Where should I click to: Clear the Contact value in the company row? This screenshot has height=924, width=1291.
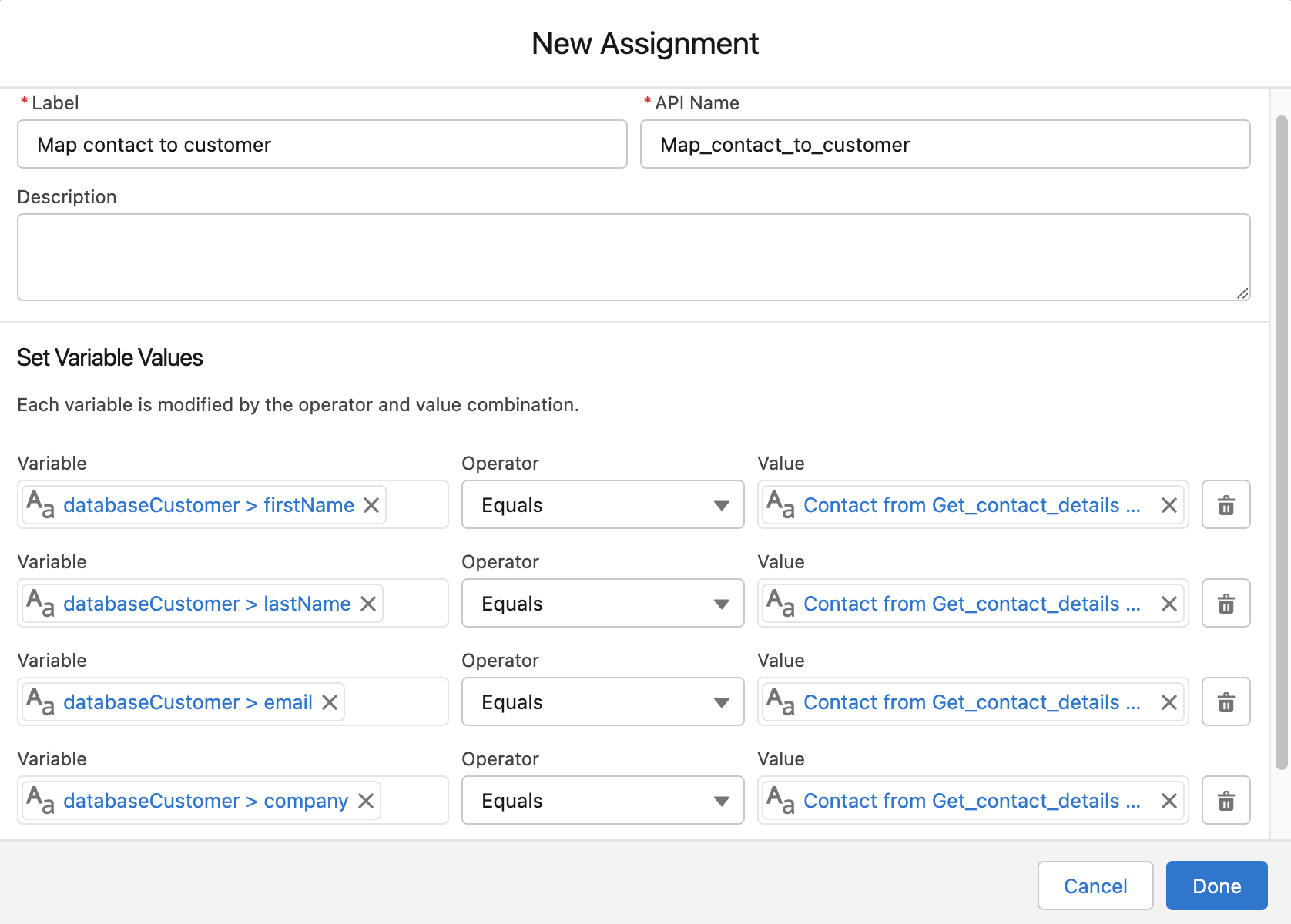pyautogui.click(x=1168, y=801)
